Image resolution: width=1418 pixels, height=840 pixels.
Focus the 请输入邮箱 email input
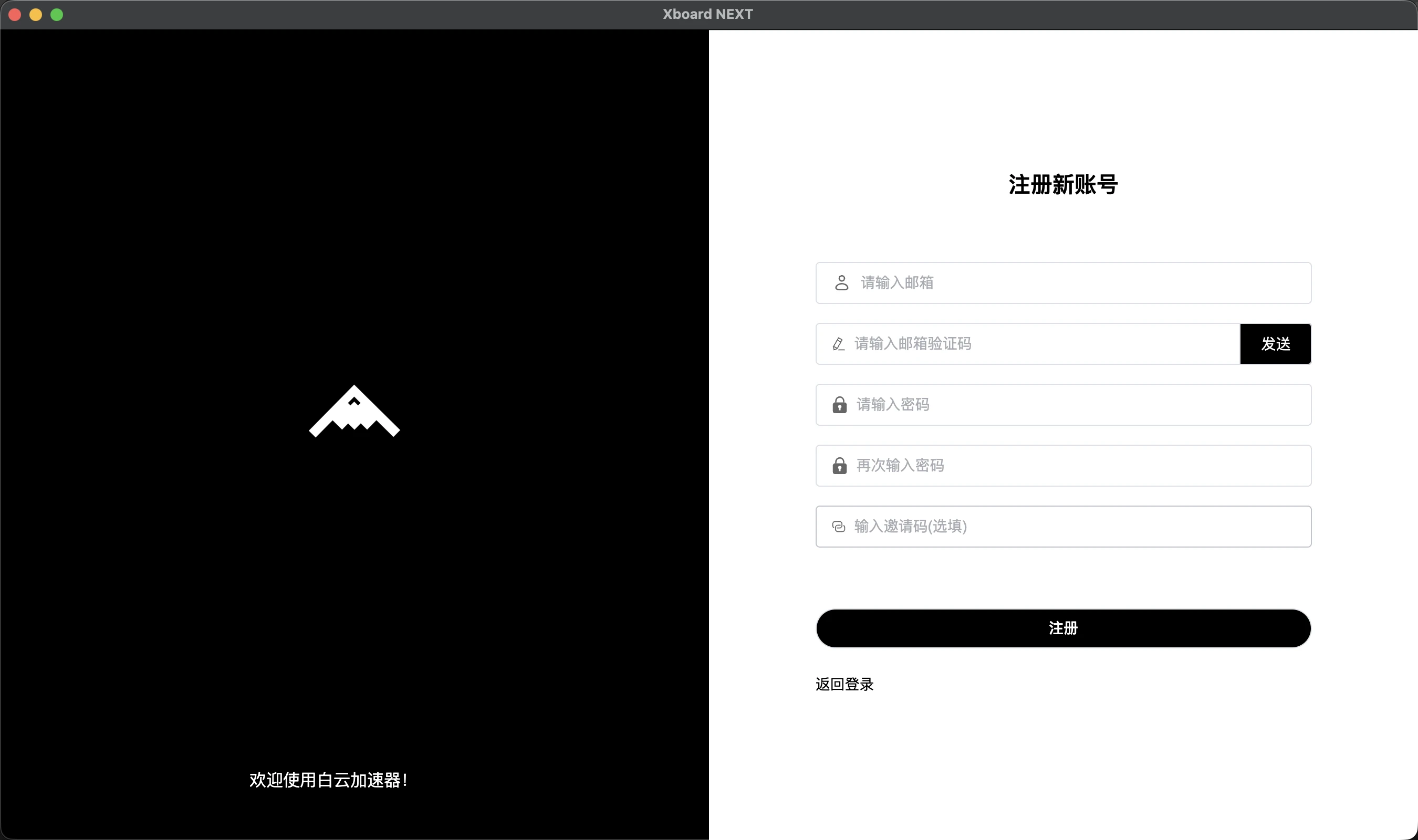pos(1076,282)
